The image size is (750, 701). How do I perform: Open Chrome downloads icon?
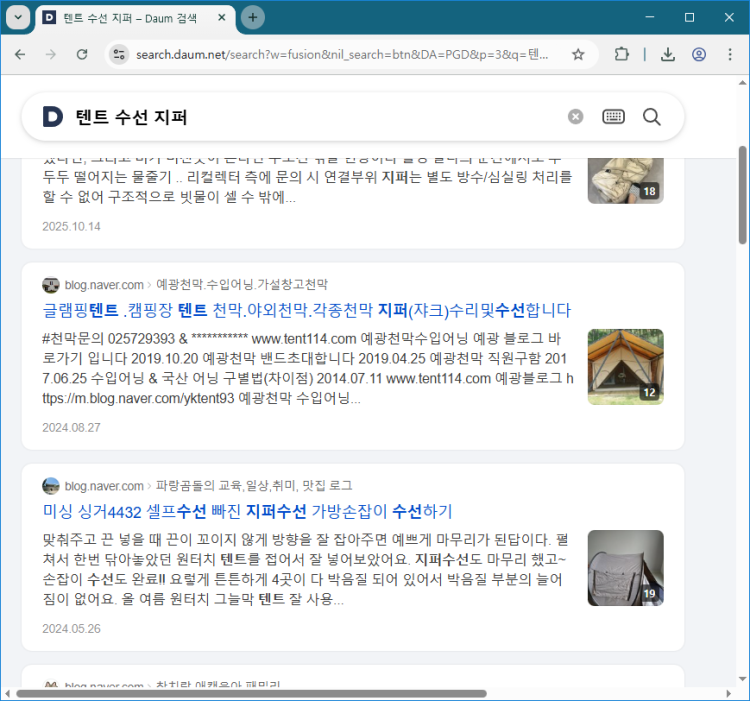(x=668, y=54)
